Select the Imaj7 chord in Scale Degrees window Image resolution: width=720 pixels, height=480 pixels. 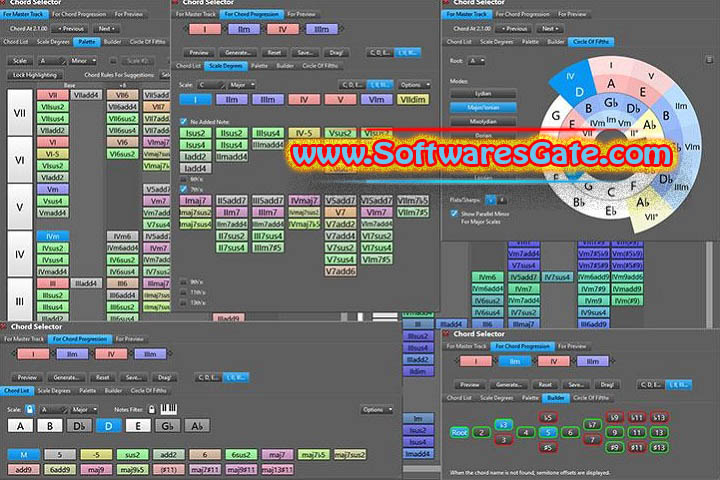[196, 200]
